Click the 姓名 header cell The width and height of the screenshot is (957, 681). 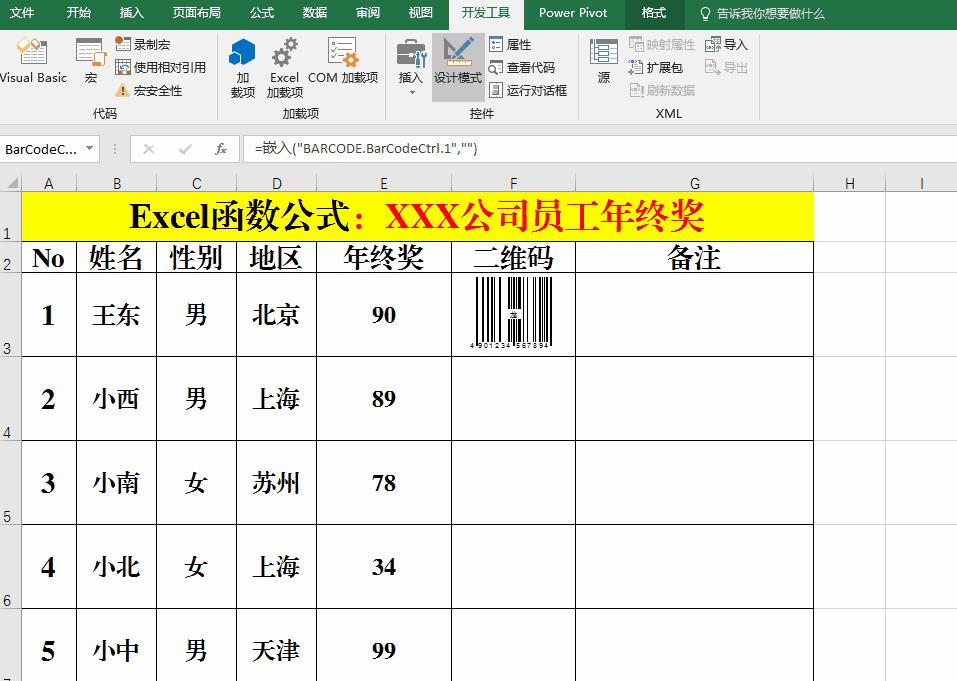point(117,258)
